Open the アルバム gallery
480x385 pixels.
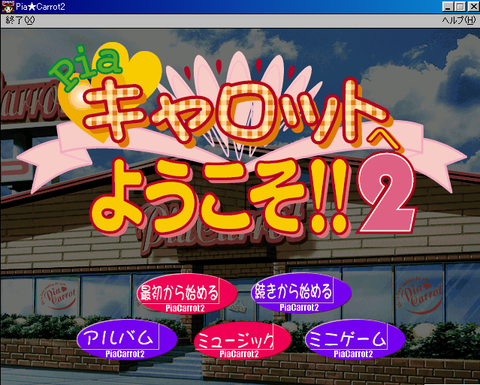(x=127, y=339)
